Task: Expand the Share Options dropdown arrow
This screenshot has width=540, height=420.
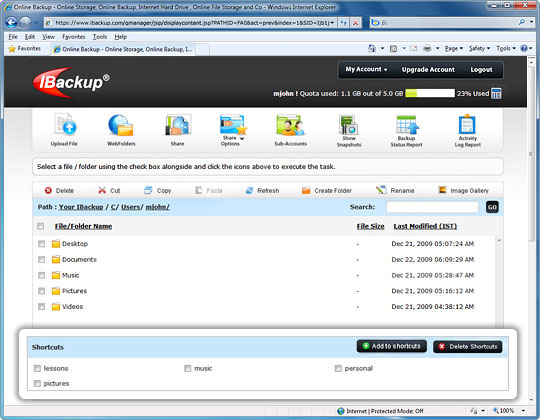Action: pyautogui.click(x=242, y=138)
